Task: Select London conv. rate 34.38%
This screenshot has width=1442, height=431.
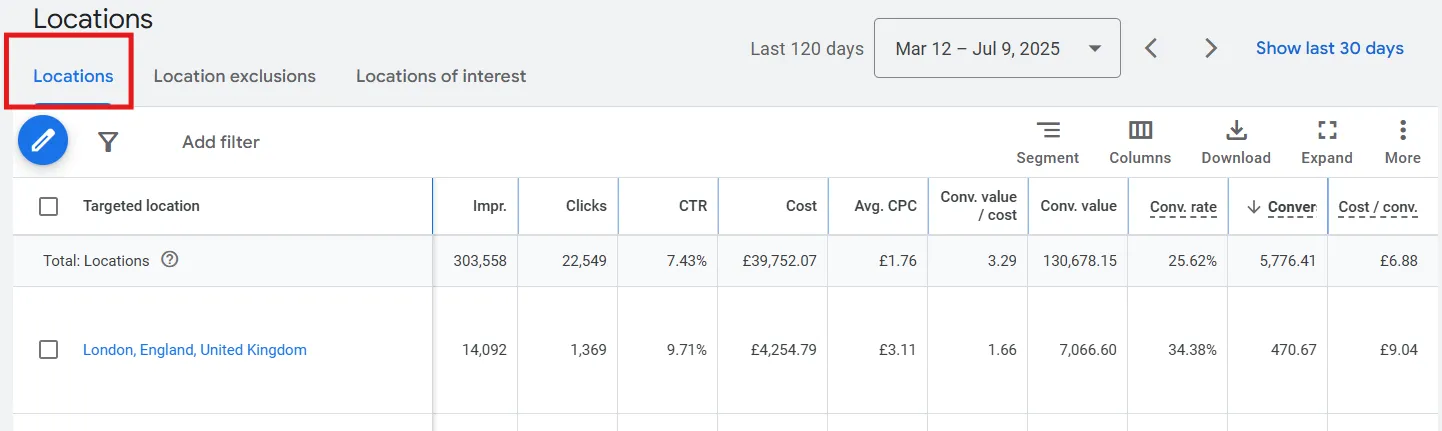Action: coord(1192,350)
